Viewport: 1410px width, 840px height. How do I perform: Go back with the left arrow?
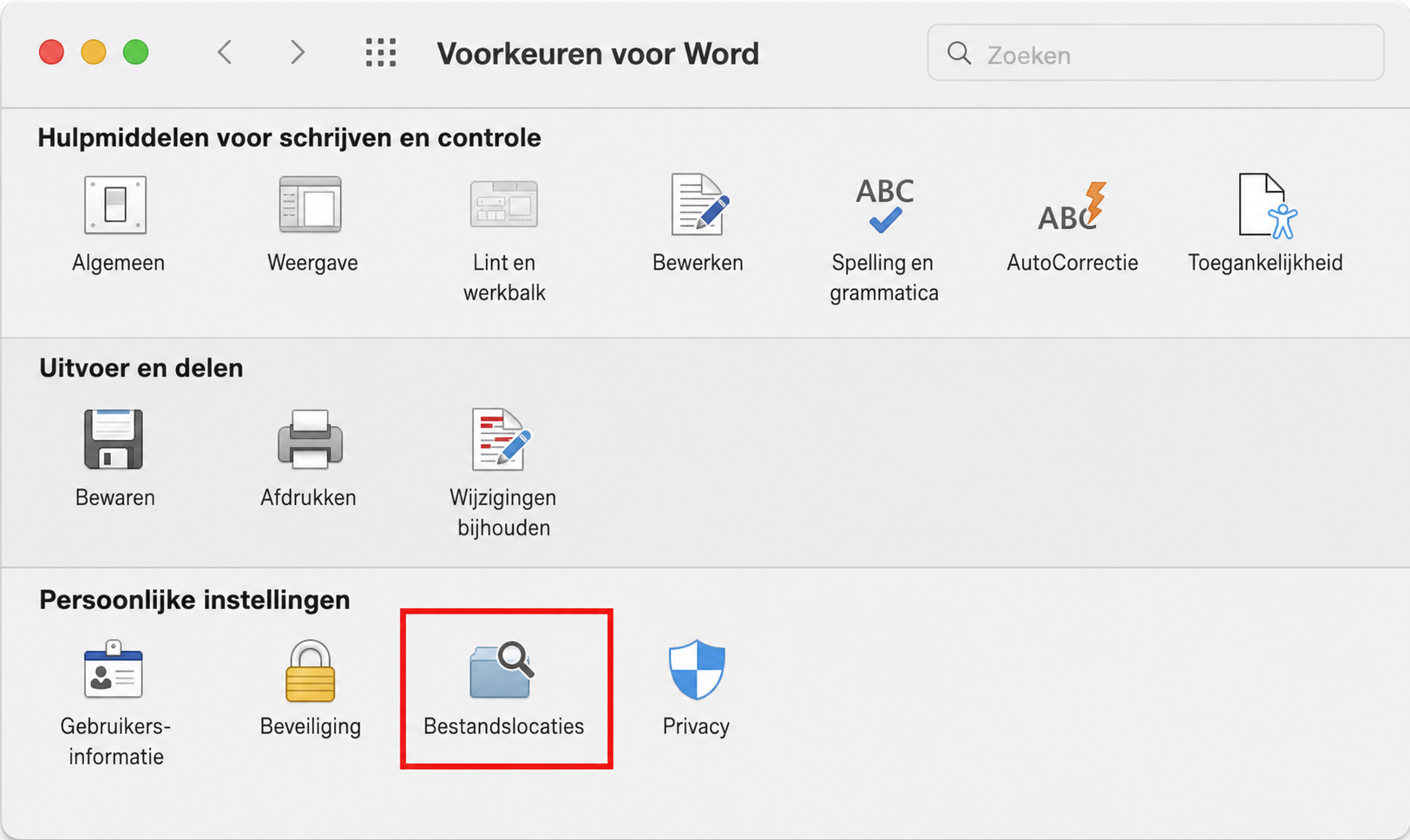pos(225,52)
